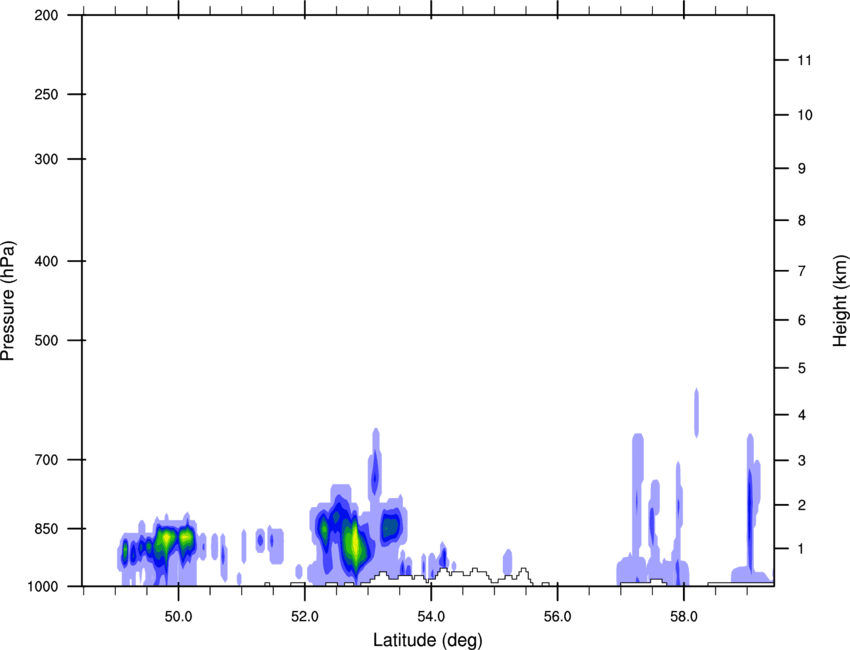Click the terrain outline peak near latitude 54.2

coord(443,569)
